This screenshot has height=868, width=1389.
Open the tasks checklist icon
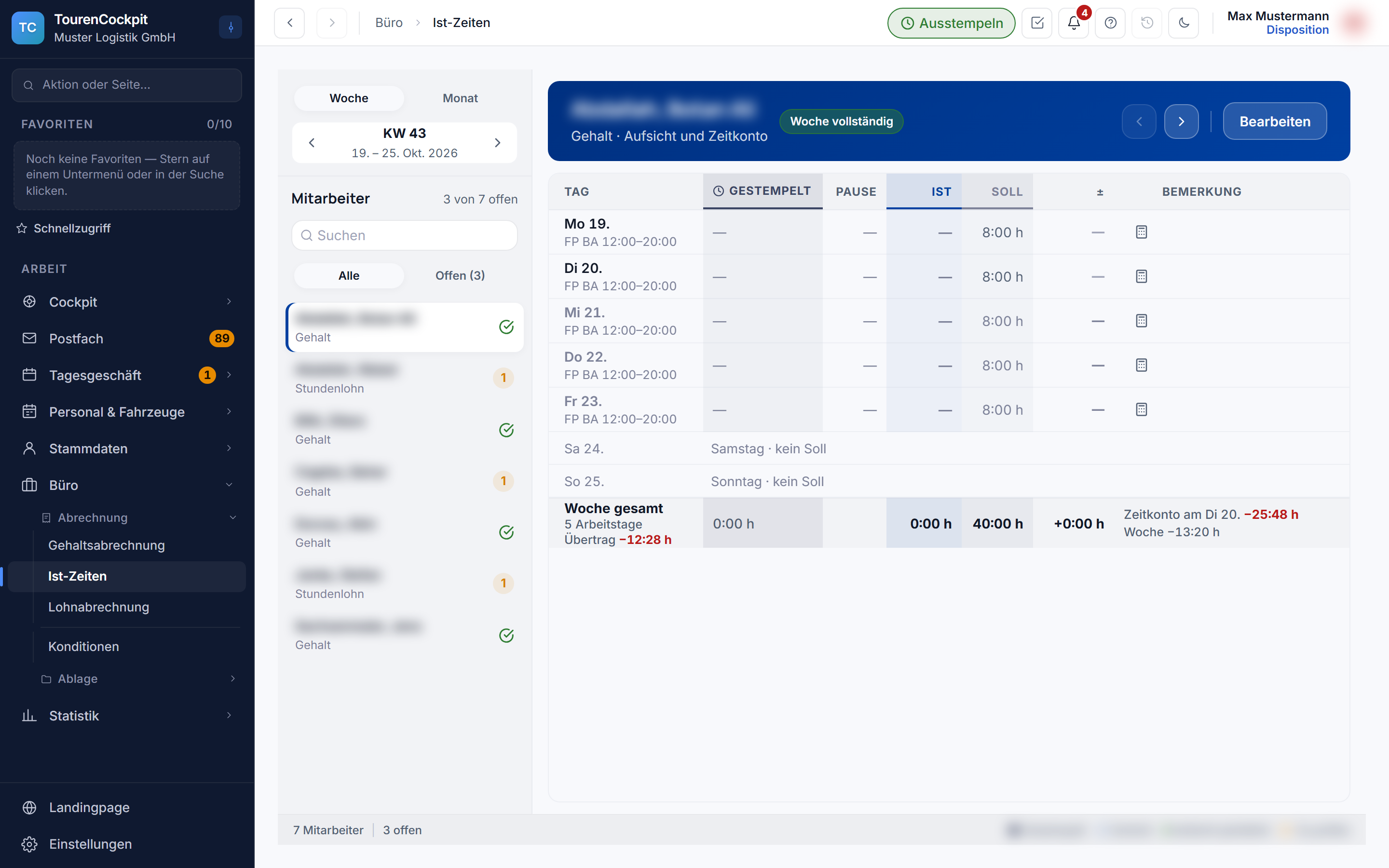click(1036, 23)
